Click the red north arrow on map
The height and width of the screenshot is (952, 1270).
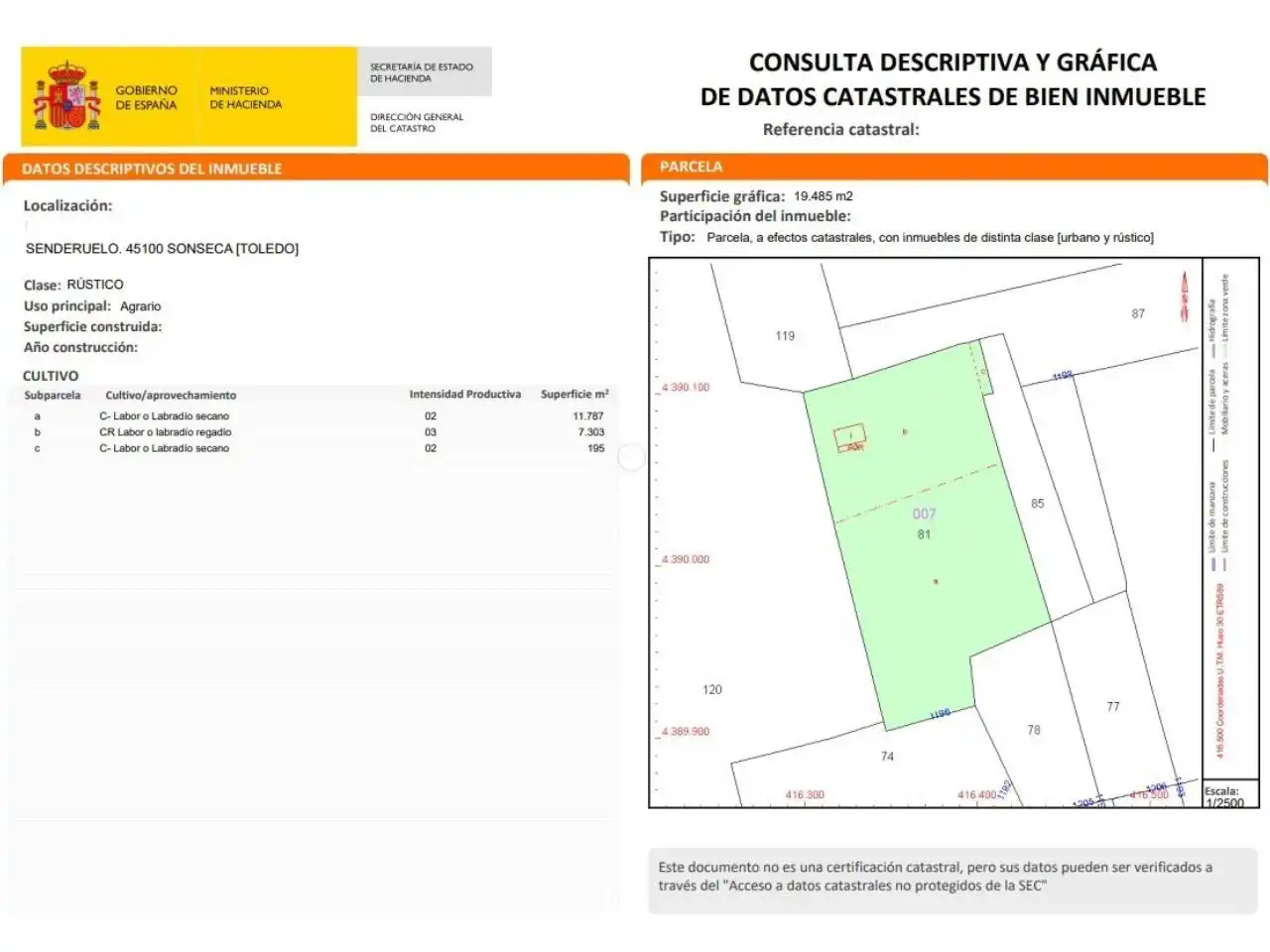pyautogui.click(x=1184, y=296)
